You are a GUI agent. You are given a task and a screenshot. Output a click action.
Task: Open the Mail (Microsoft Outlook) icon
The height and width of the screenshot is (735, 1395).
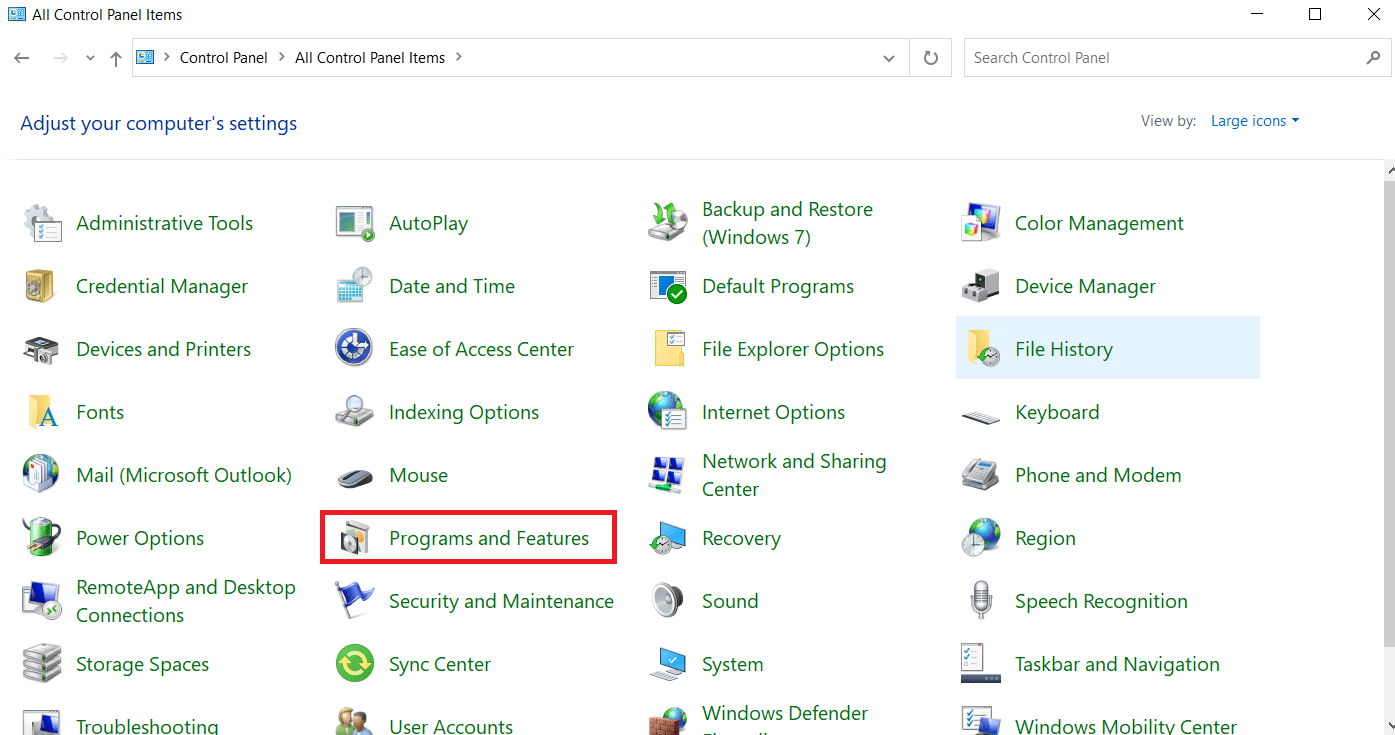42,475
